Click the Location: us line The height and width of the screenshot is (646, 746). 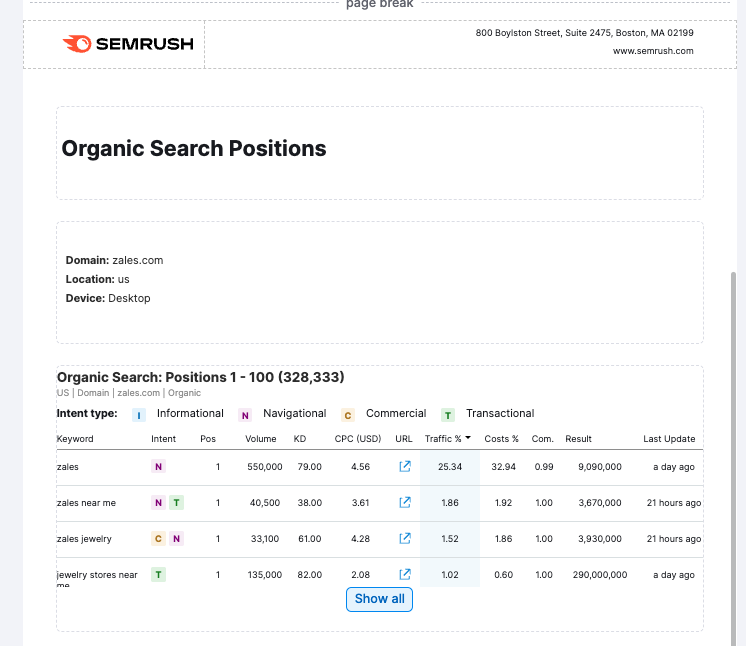98,279
